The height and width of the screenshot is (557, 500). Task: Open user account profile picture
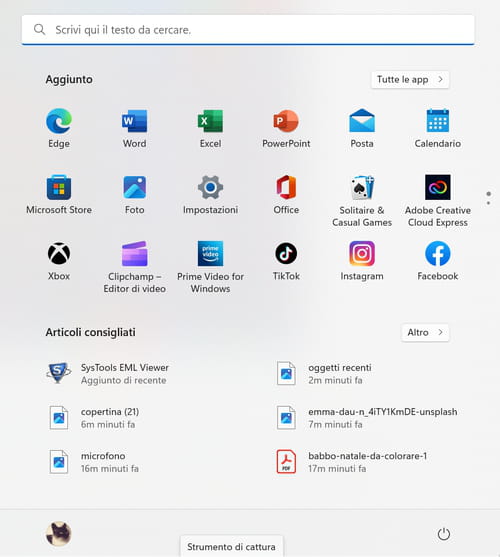pos(59,534)
